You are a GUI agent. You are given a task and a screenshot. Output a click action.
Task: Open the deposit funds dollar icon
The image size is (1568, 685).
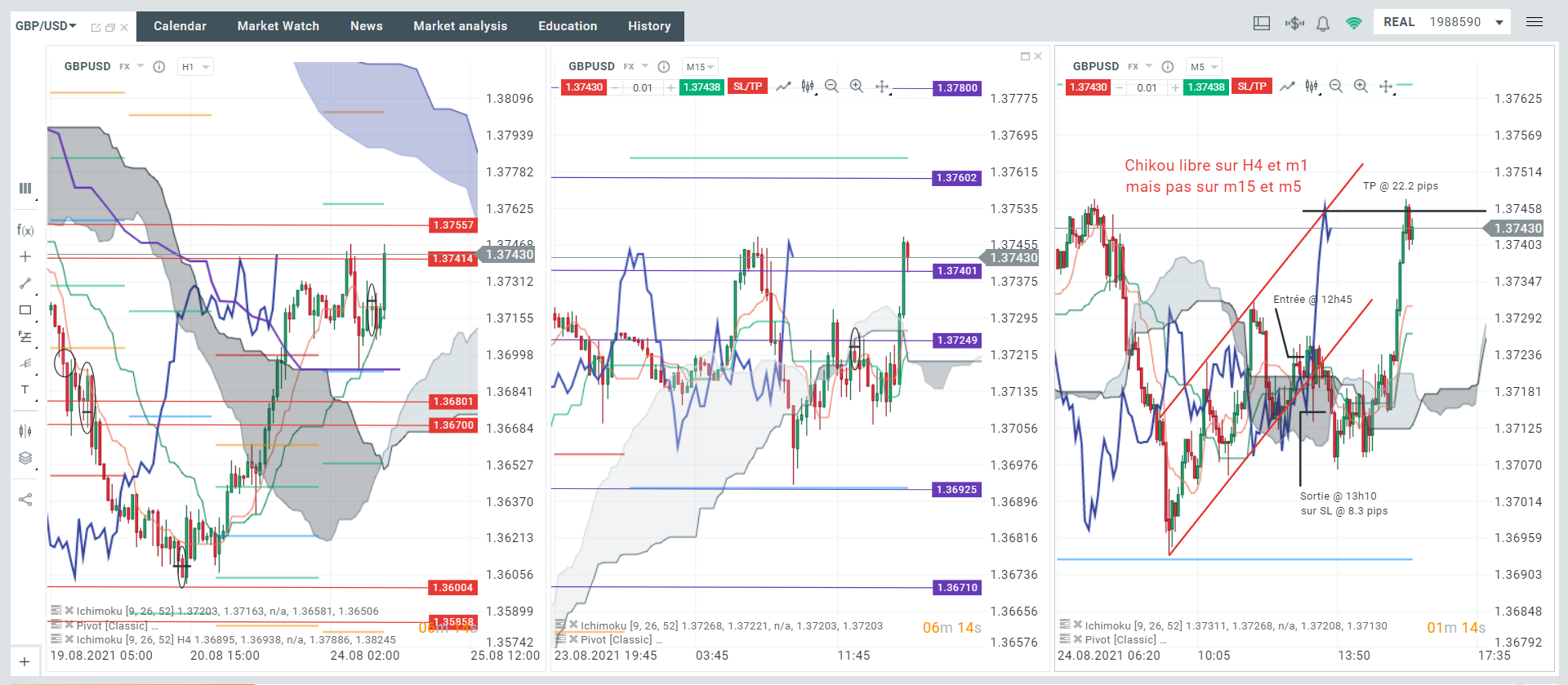[1294, 23]
